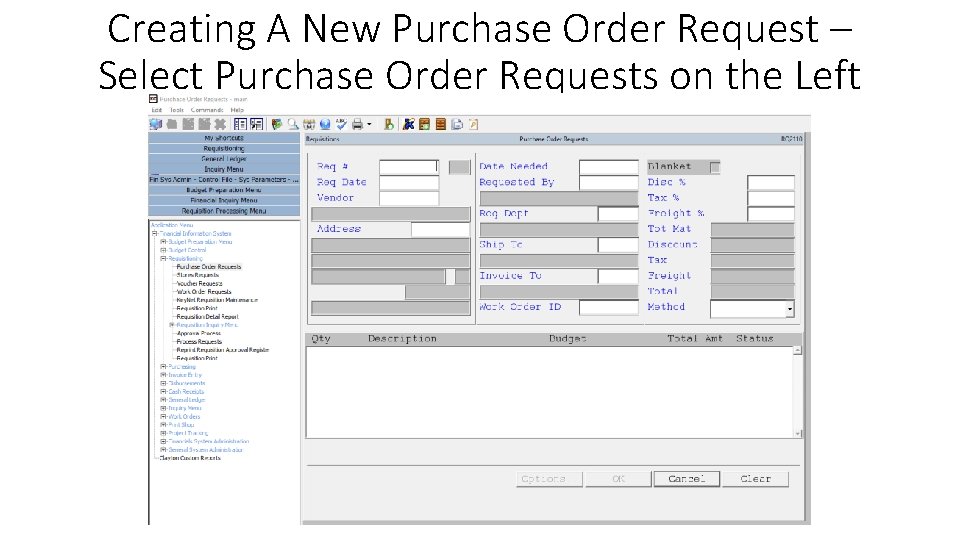
Task: Select Approve Process in the tree
Action: [x=198, y=334]
